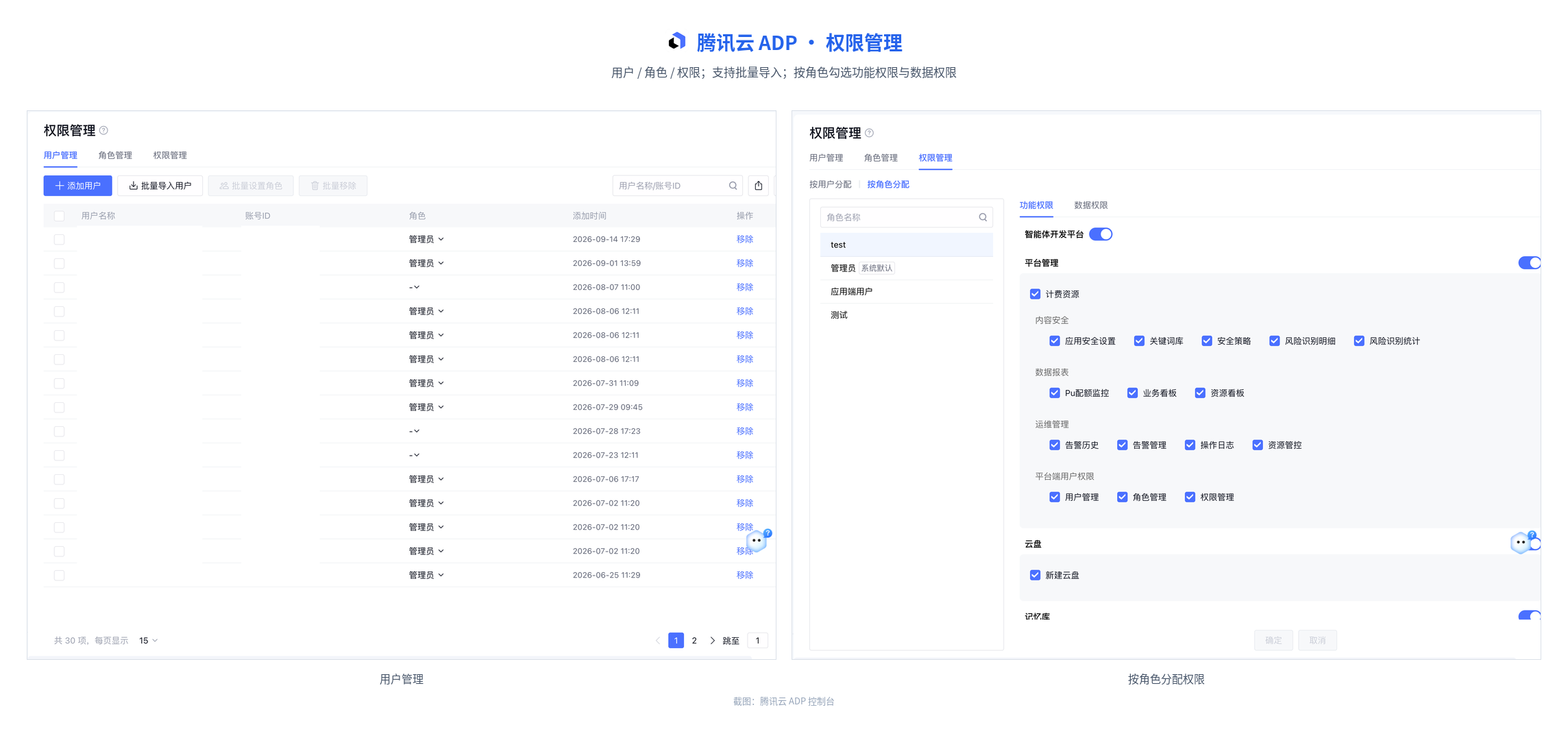Go to previous page arrow in pagination
Image resolution: width=1568 pixels, height=740 pixels.
[658, 641]
